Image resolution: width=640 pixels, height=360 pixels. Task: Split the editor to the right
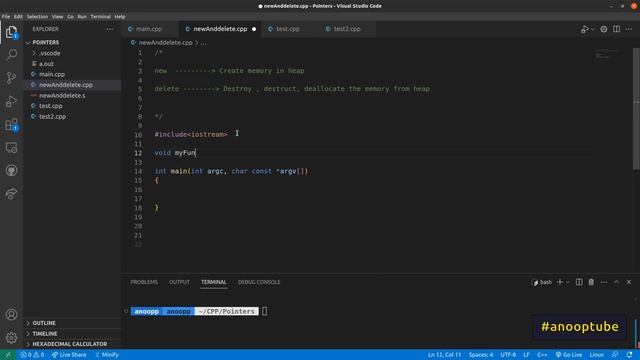[x=616, y=29]
